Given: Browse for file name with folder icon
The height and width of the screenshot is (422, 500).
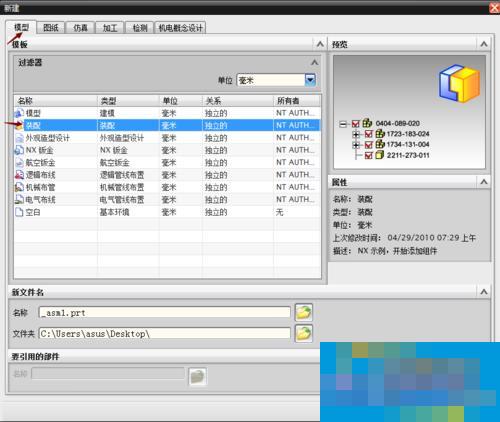Looking at the screenshot, I should 304,312.
